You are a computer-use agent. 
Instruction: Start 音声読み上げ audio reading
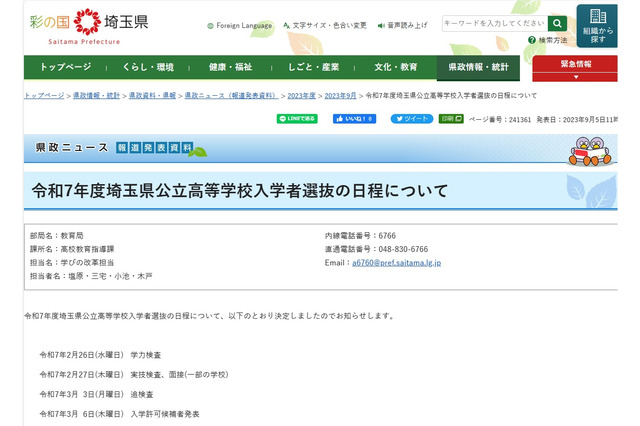(402, 25)
